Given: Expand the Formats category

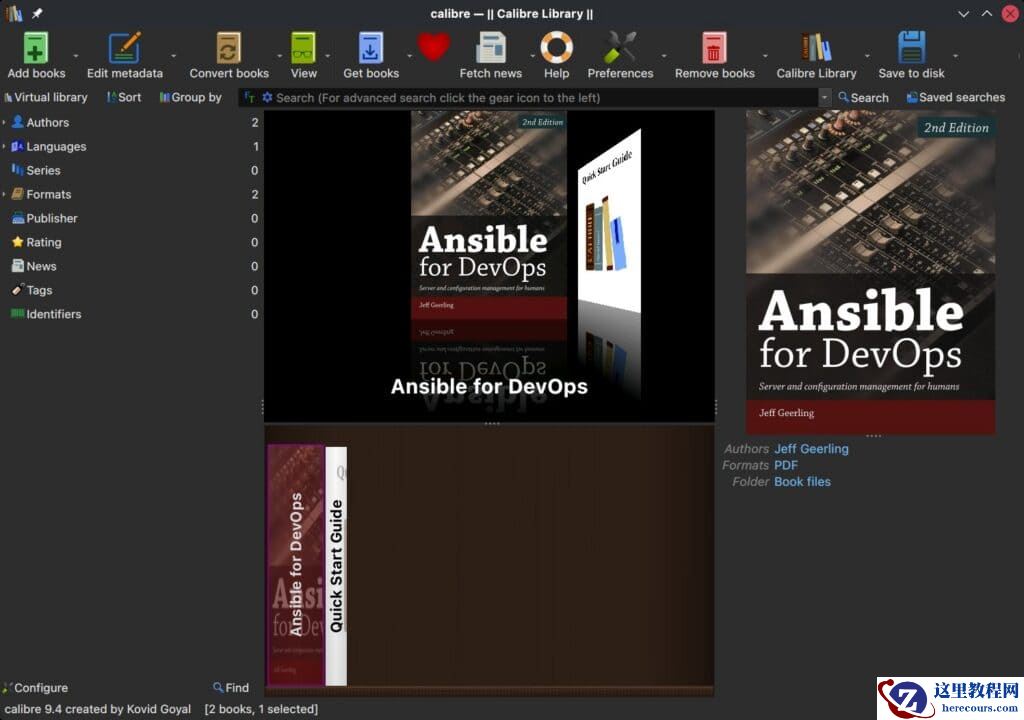Looking at the screenshot, I should tap(4, 194).
